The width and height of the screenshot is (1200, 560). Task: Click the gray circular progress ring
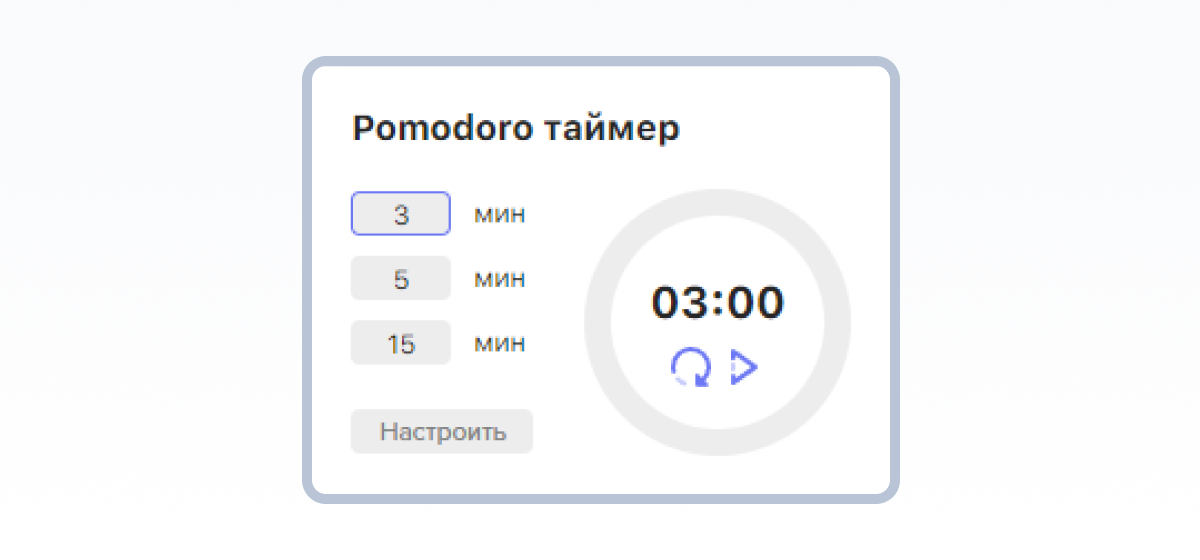pyautogui.click(x=717, y=202)
